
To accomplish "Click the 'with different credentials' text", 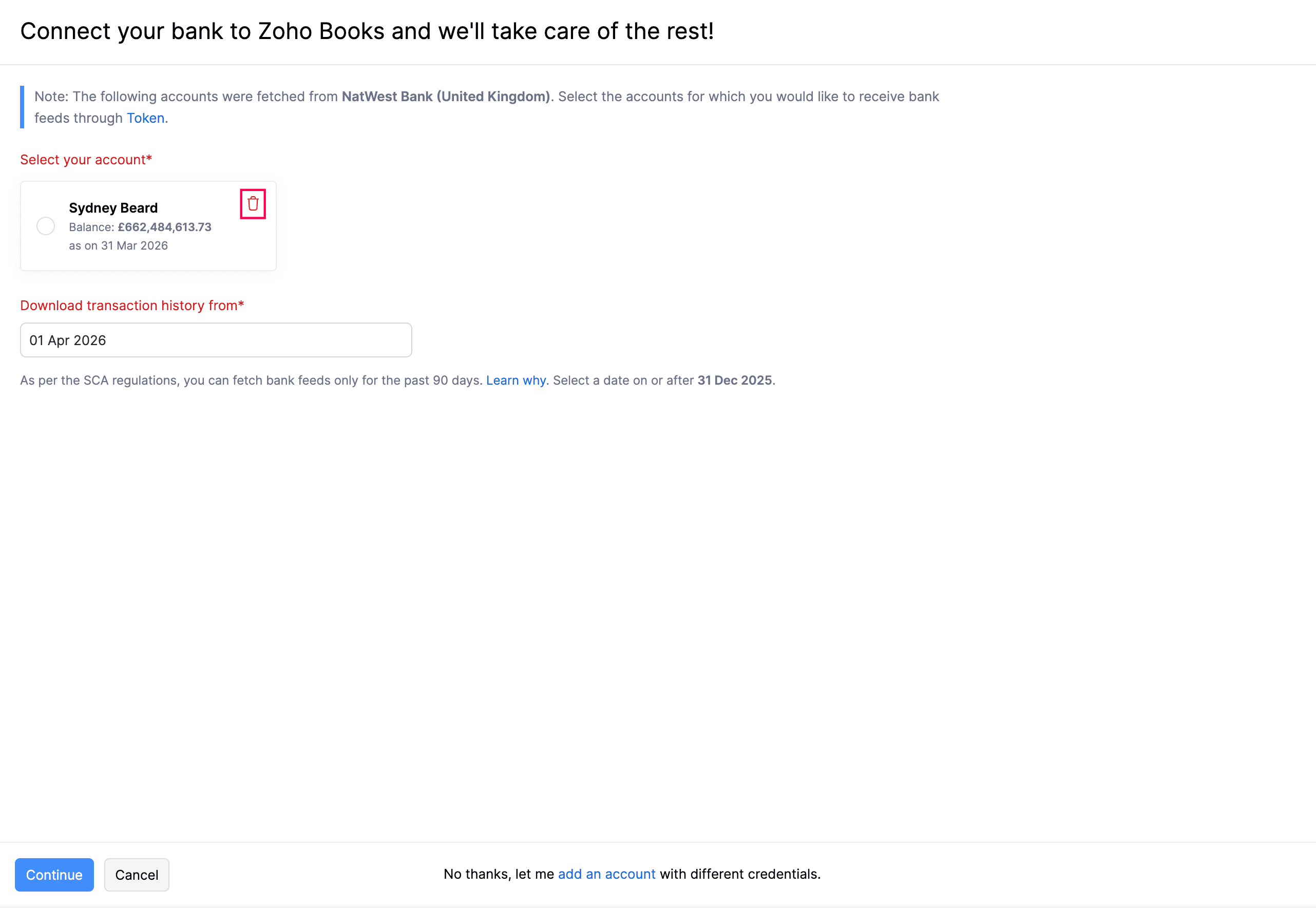I will [740, 874].
